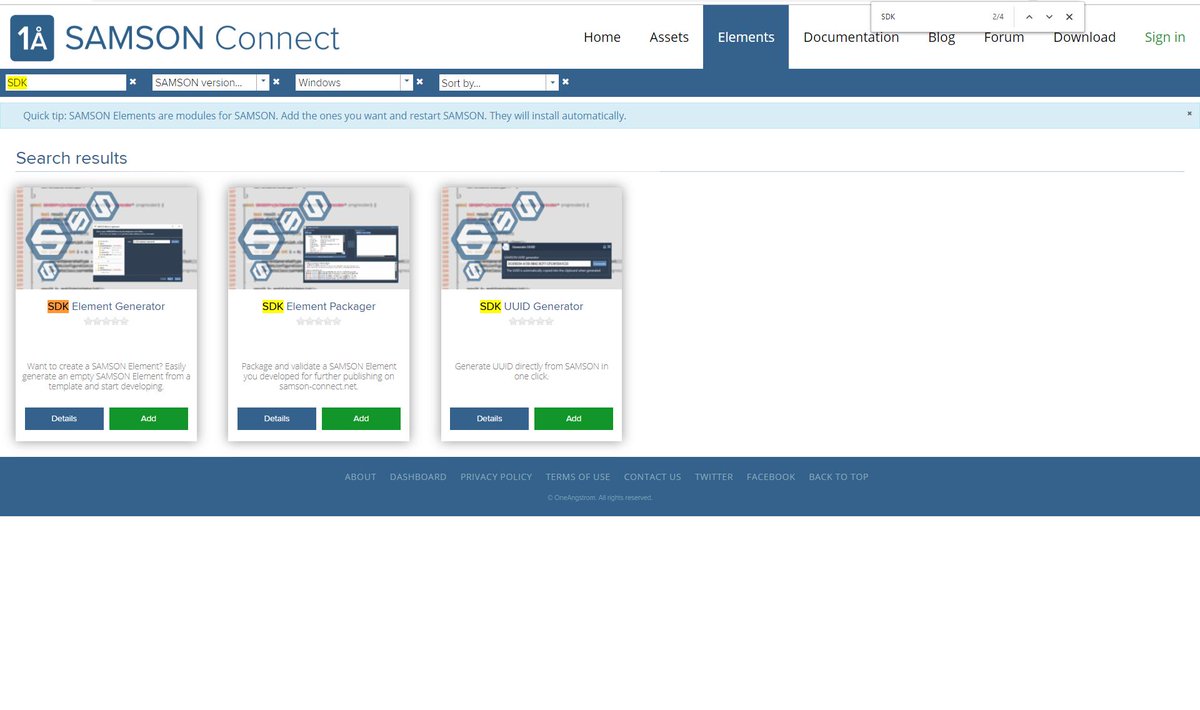Clear the SDK search field with X
This screenshot has height=710, width=1200.
[133, 82]
